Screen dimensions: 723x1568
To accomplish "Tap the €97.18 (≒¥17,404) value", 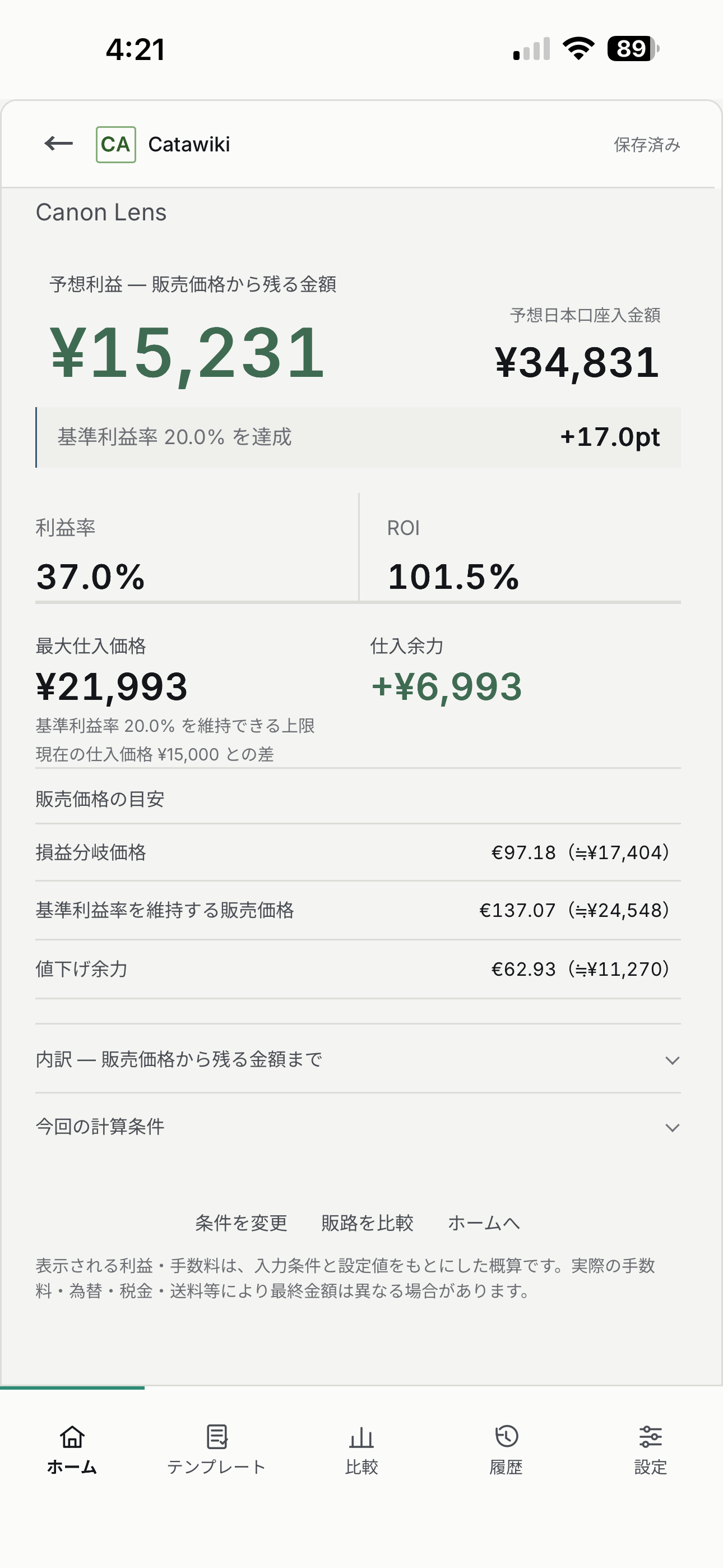I will coord(581,852).
